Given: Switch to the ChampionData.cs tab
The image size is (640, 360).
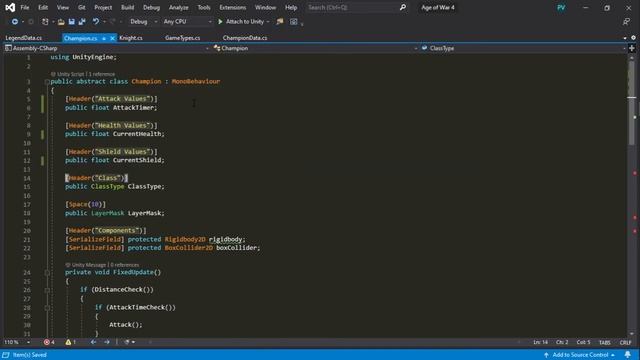Looking at the screenshot, I should tap(245, 38).
